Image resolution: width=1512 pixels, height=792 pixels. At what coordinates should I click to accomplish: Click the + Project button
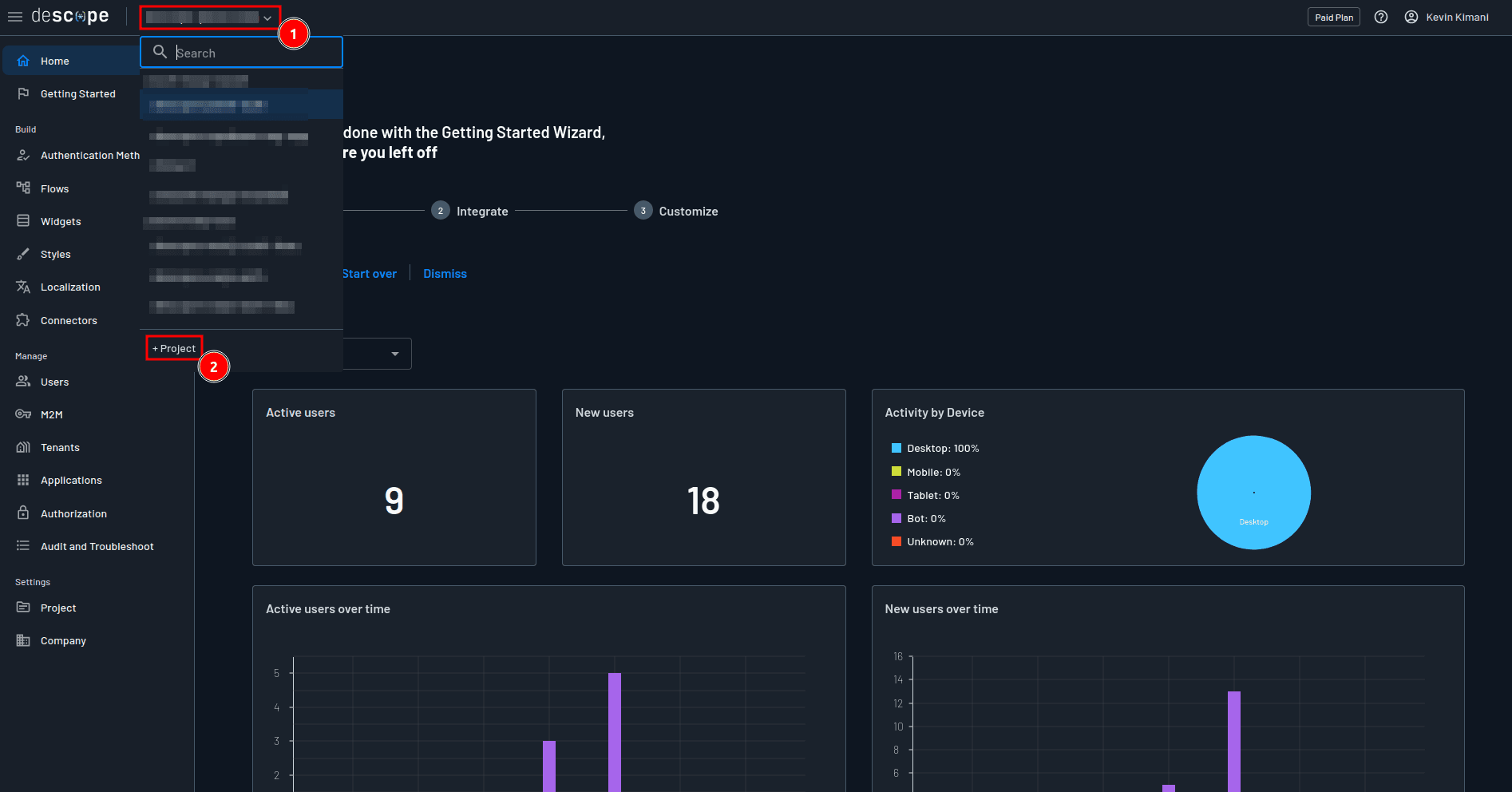coord(174,348)
